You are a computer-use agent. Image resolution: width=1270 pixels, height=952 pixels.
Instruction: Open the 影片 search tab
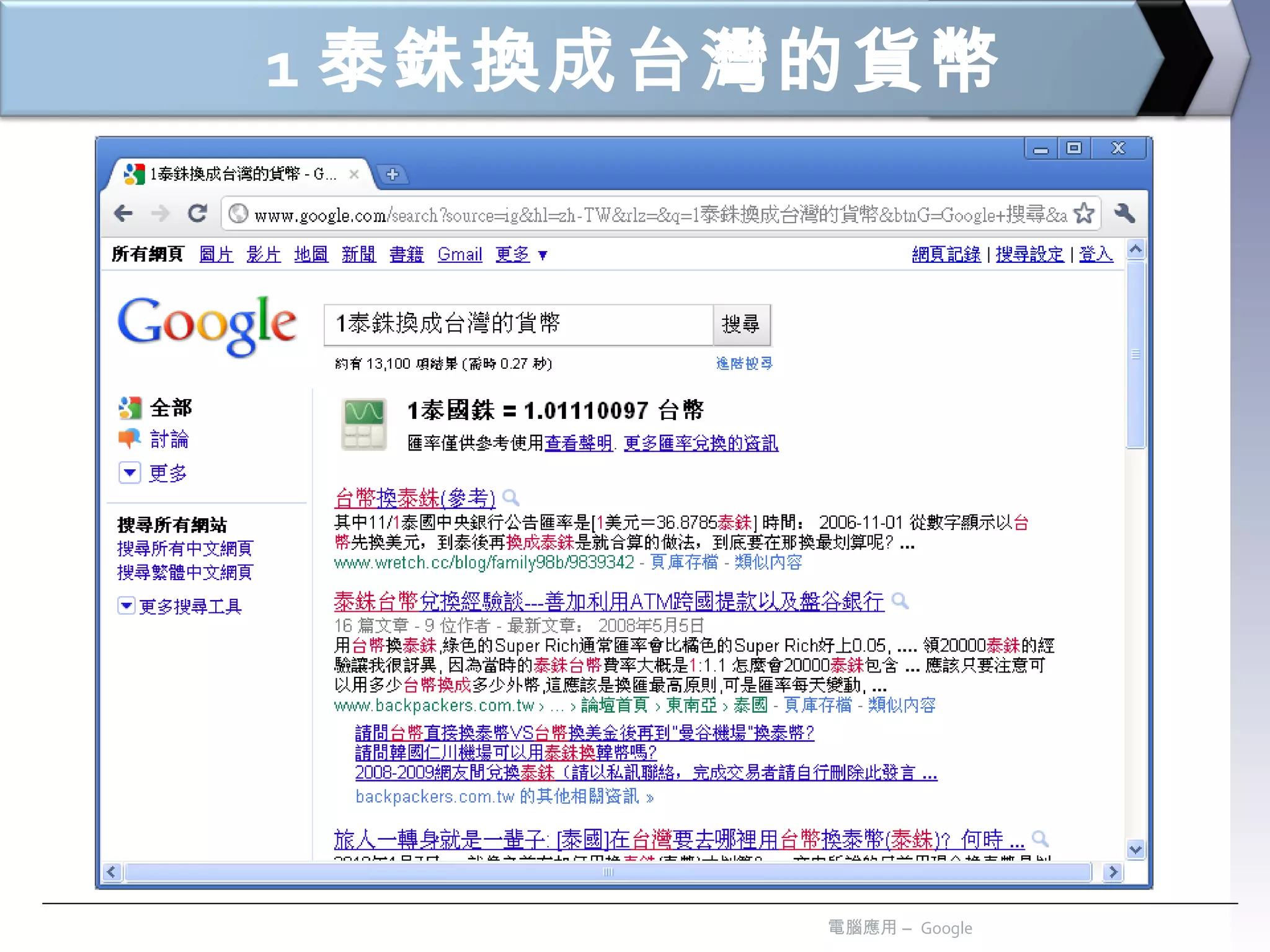264,254
